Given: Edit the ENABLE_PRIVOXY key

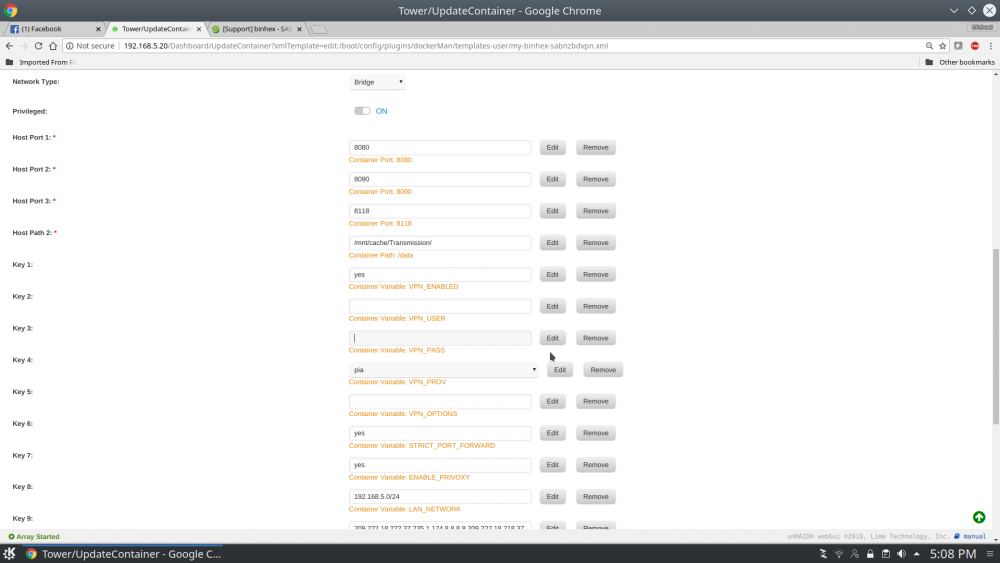Looking at the screenshot, I should [552, 465].
